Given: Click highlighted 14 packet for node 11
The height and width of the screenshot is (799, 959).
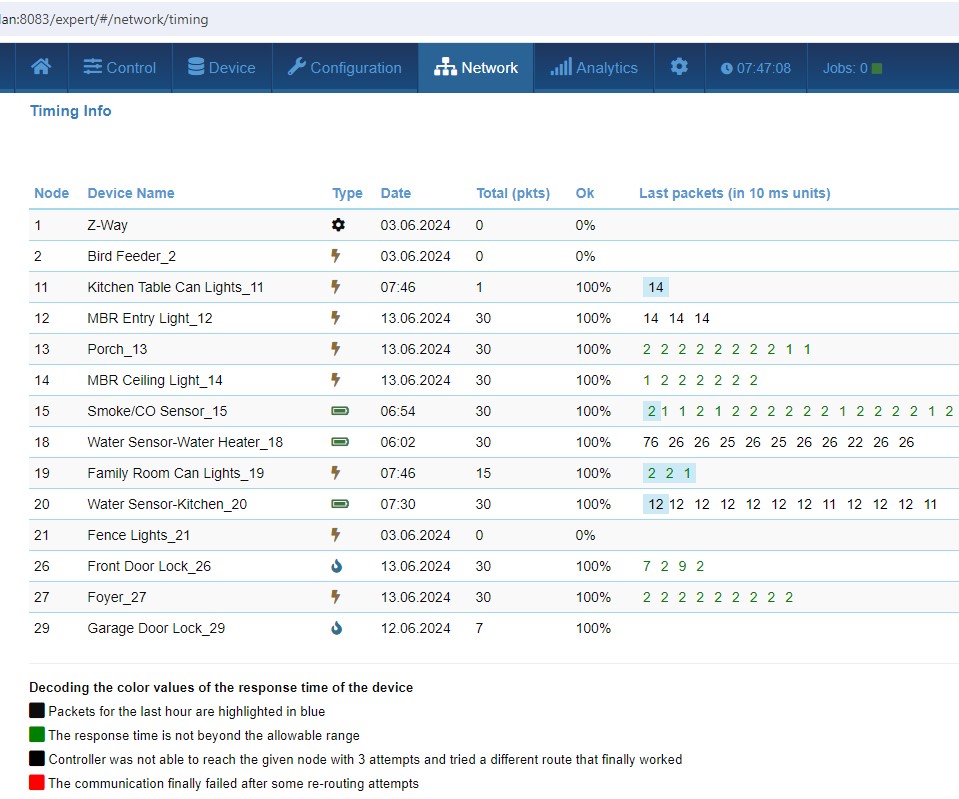Looking at the screenshot, I should 656,287.
